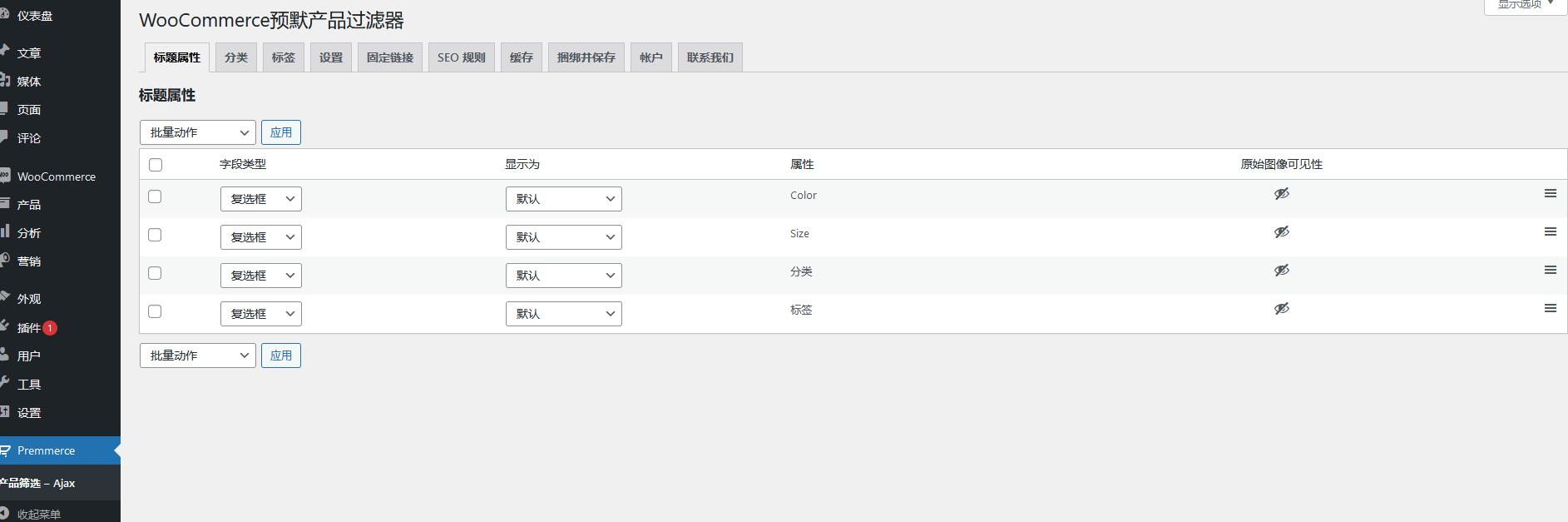Screen dimensions: 1568x522
Task: Open the Premmerce menu item
Action: pyautogui.click(x=60, y=450)
